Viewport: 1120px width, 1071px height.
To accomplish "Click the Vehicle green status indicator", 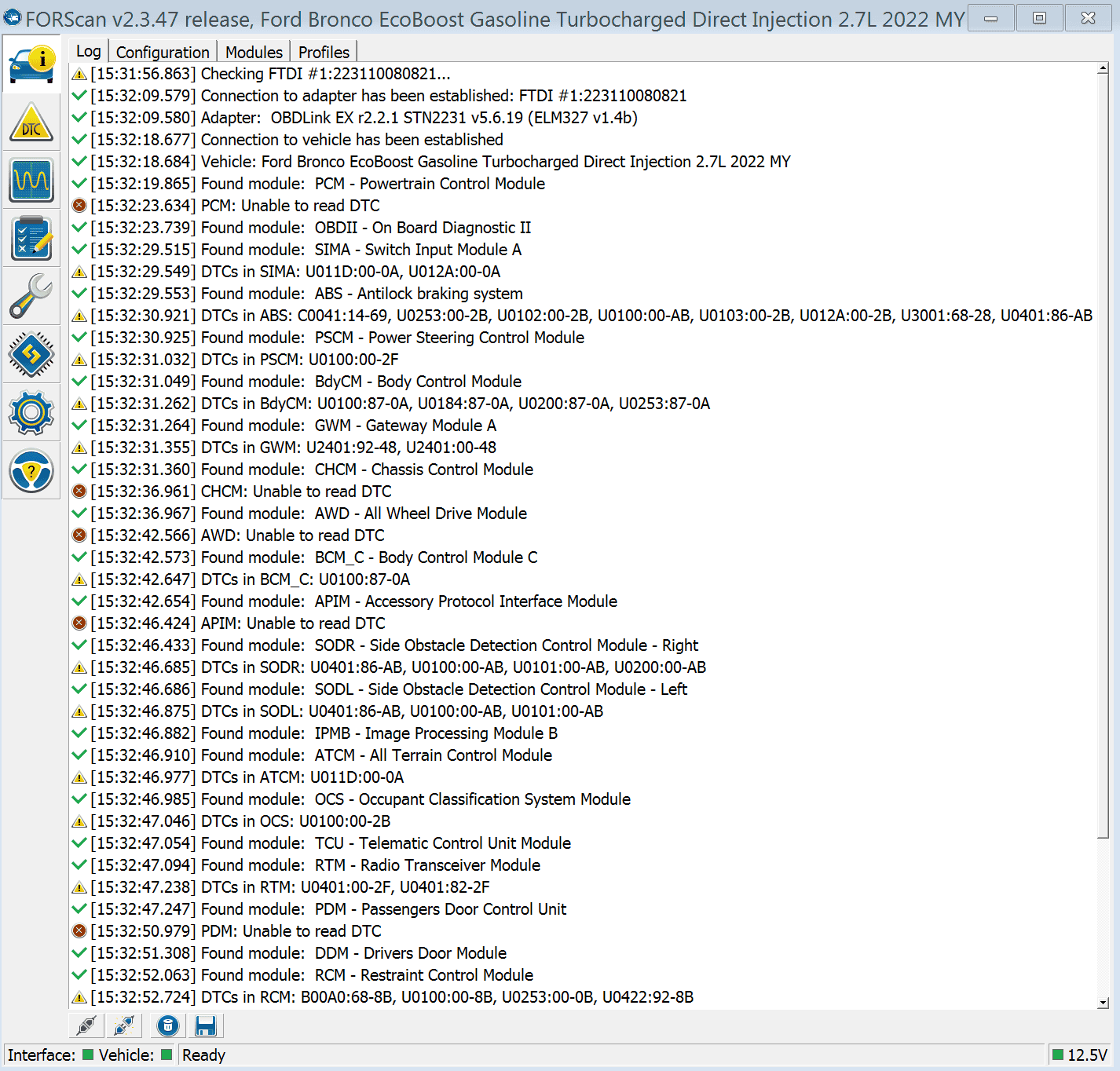I will coord(167,1055).
